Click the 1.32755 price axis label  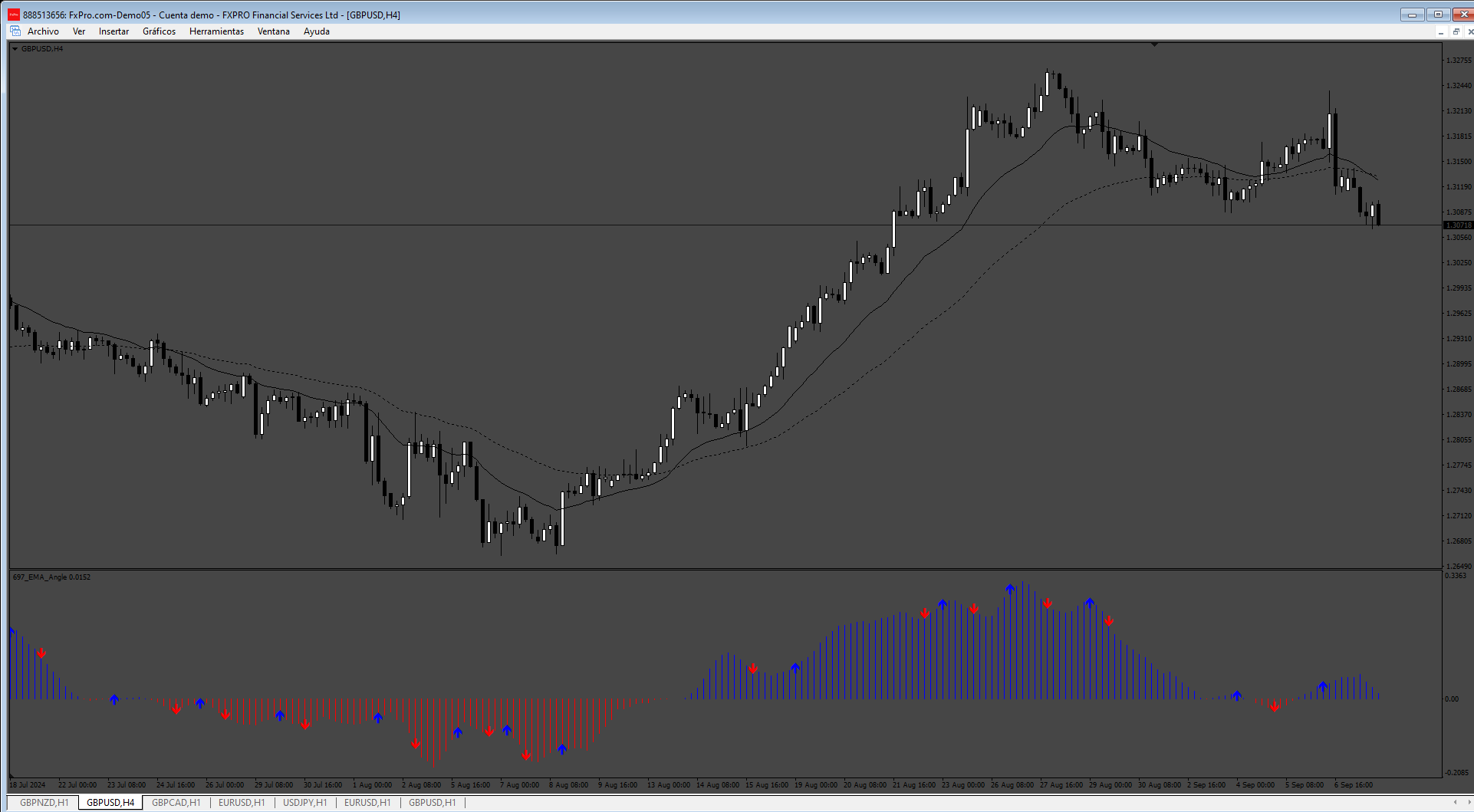(1459, 61)
